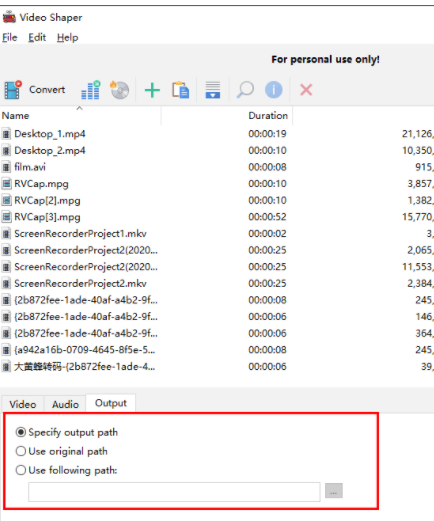Switch to the Audio tab
The image size is (434, 521).
coord(65,404)
